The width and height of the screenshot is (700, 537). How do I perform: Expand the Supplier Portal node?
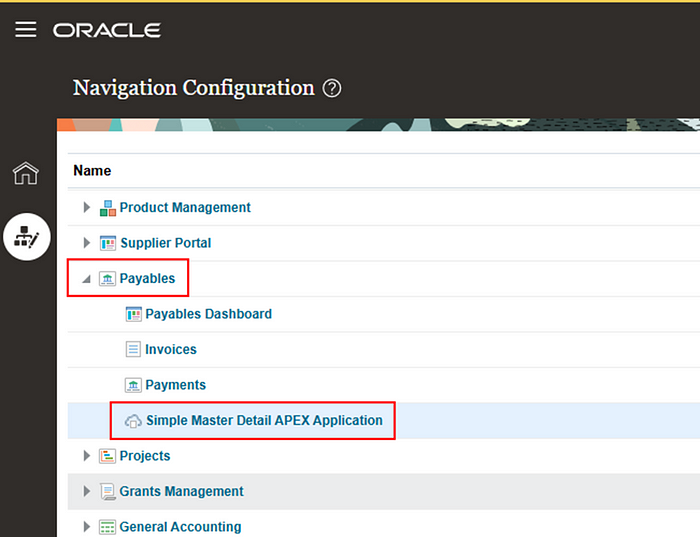pyautogui.click(x=87, y=243)
